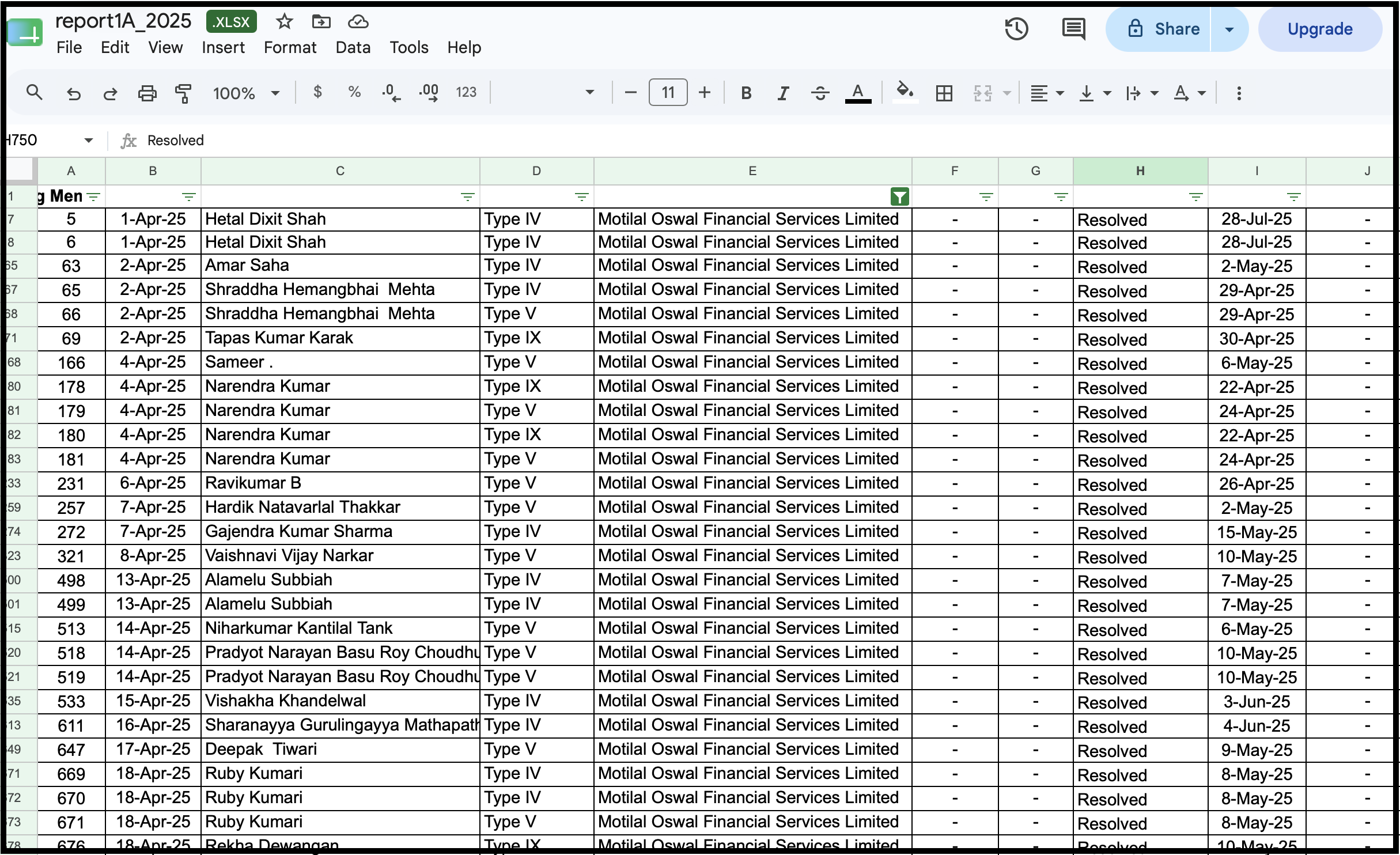Open the borders tool

pyautogui.click(x=944, y=93)
